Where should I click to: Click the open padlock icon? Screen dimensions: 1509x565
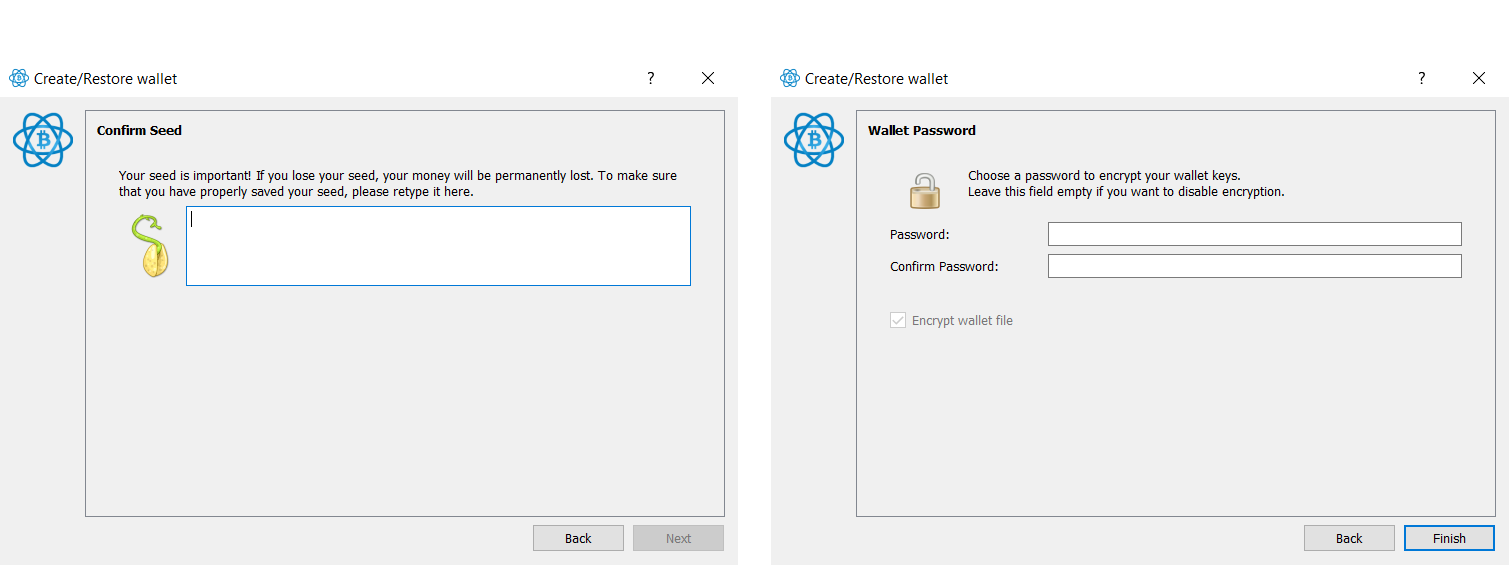click(925, 190)
